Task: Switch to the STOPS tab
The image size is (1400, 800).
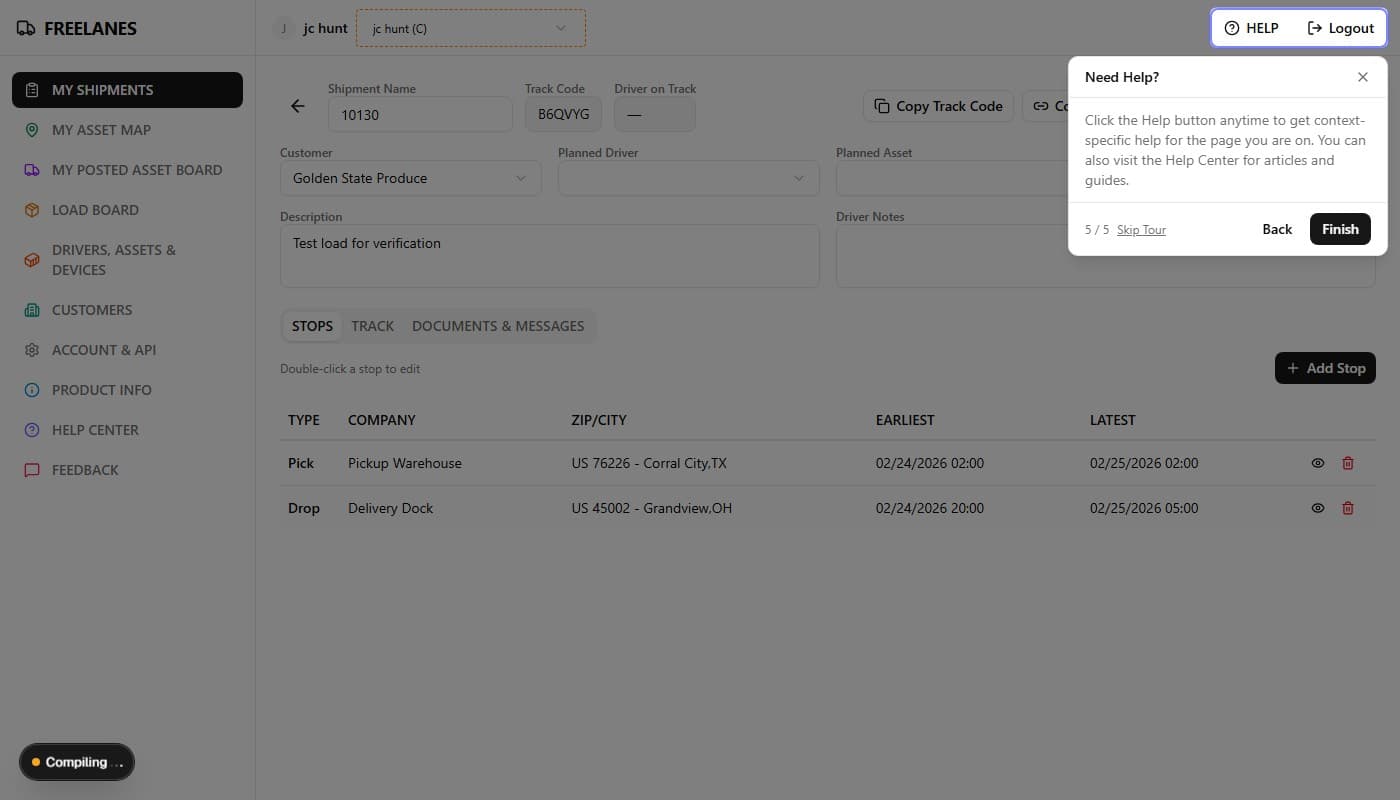Action: point(312,326)
